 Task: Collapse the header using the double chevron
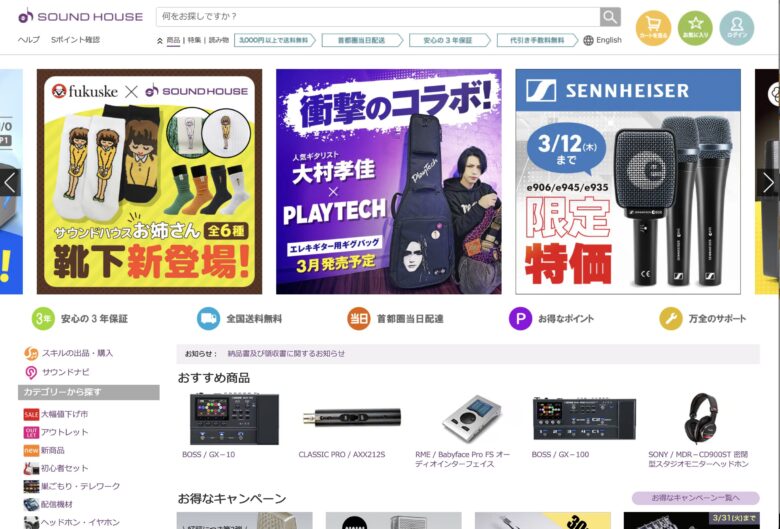click(160, 41)
